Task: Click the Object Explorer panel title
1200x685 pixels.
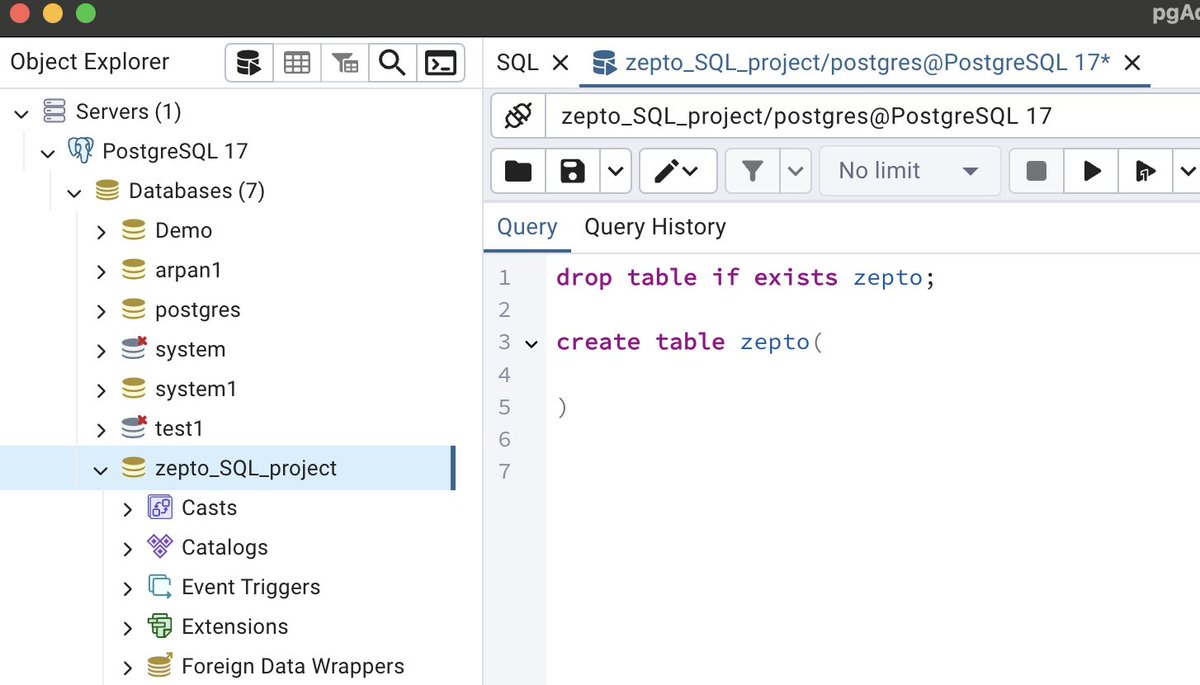Action: [x=90, y=62]
